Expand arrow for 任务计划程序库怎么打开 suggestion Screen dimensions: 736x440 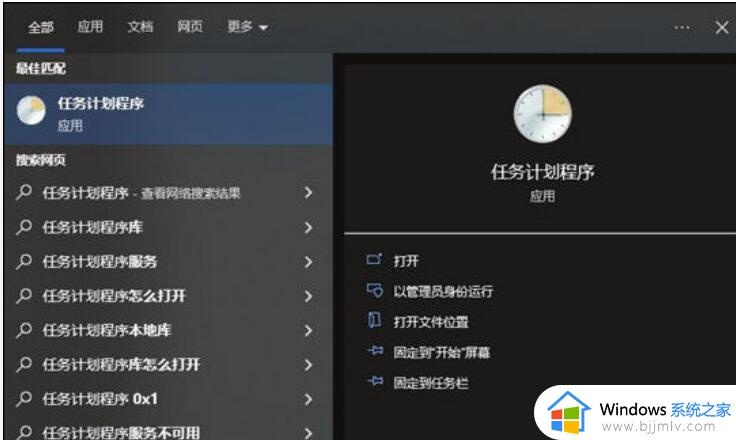308,365
